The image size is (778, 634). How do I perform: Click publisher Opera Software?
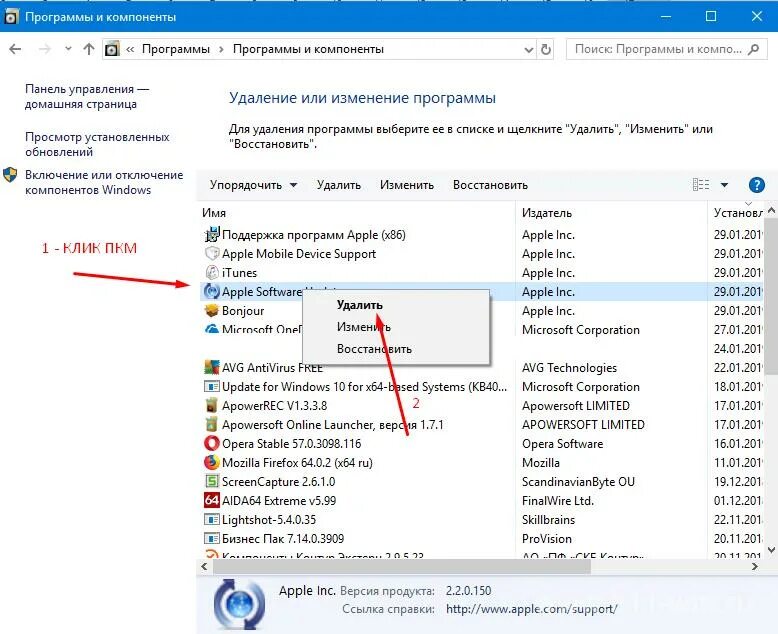(563, 444)
